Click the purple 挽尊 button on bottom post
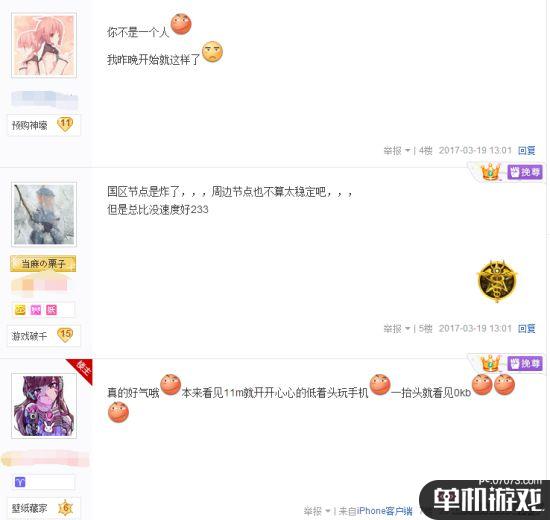Viewport: 550px width, 520px height. click(525, 364)
